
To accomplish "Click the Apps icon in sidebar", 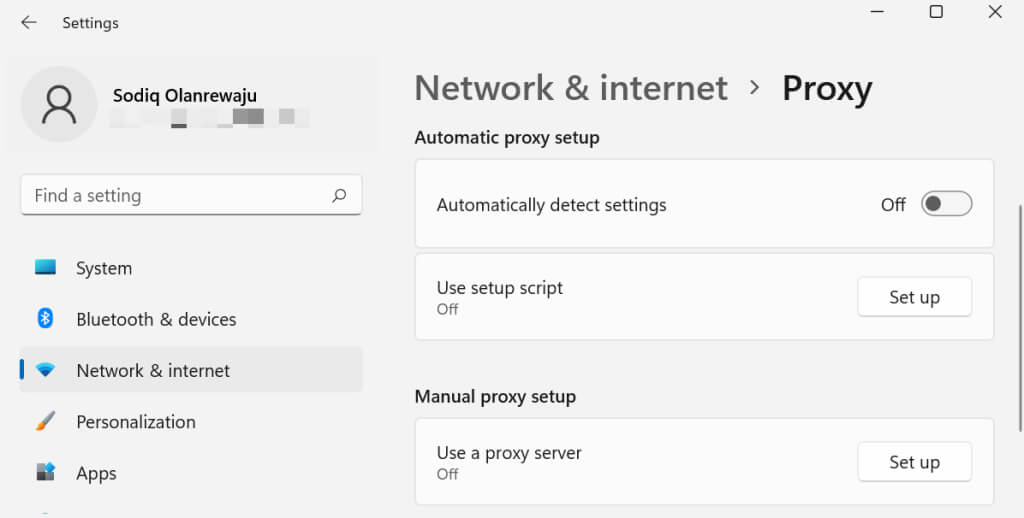I will pyautogui.click(x=45, y=472).
